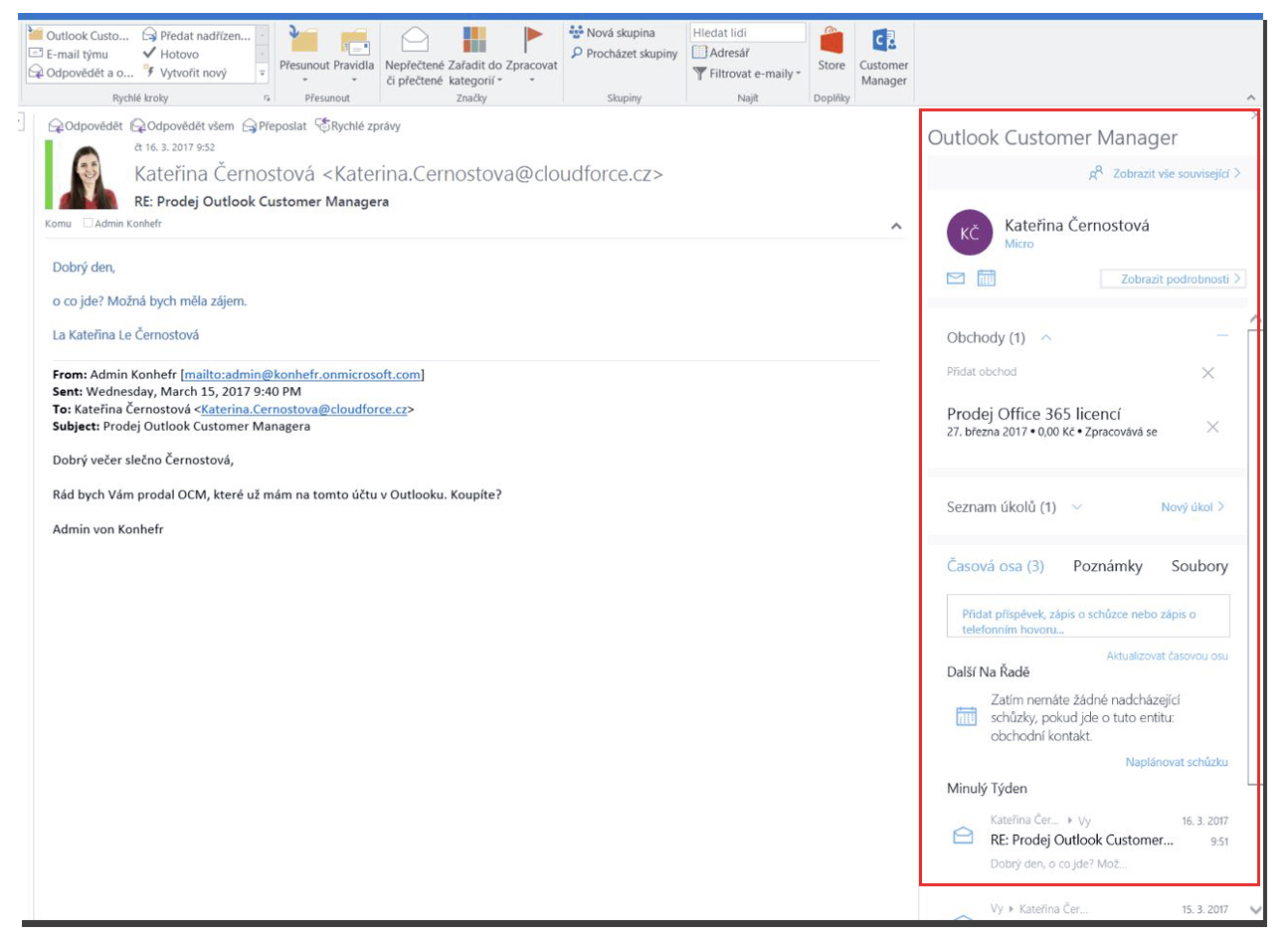Click the Zpracovat flag icon

pos(533,41)
